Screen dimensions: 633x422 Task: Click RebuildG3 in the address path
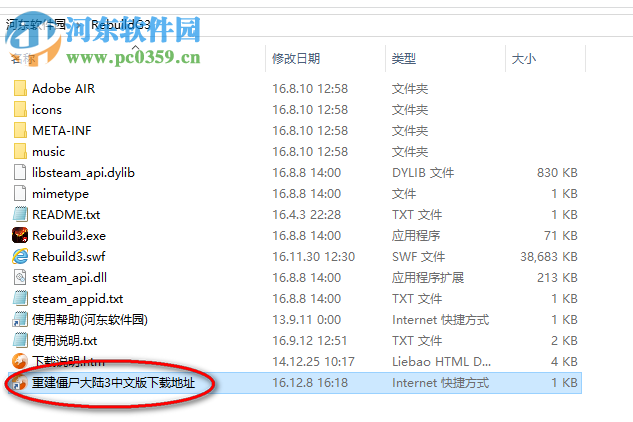tap(121, 25)
